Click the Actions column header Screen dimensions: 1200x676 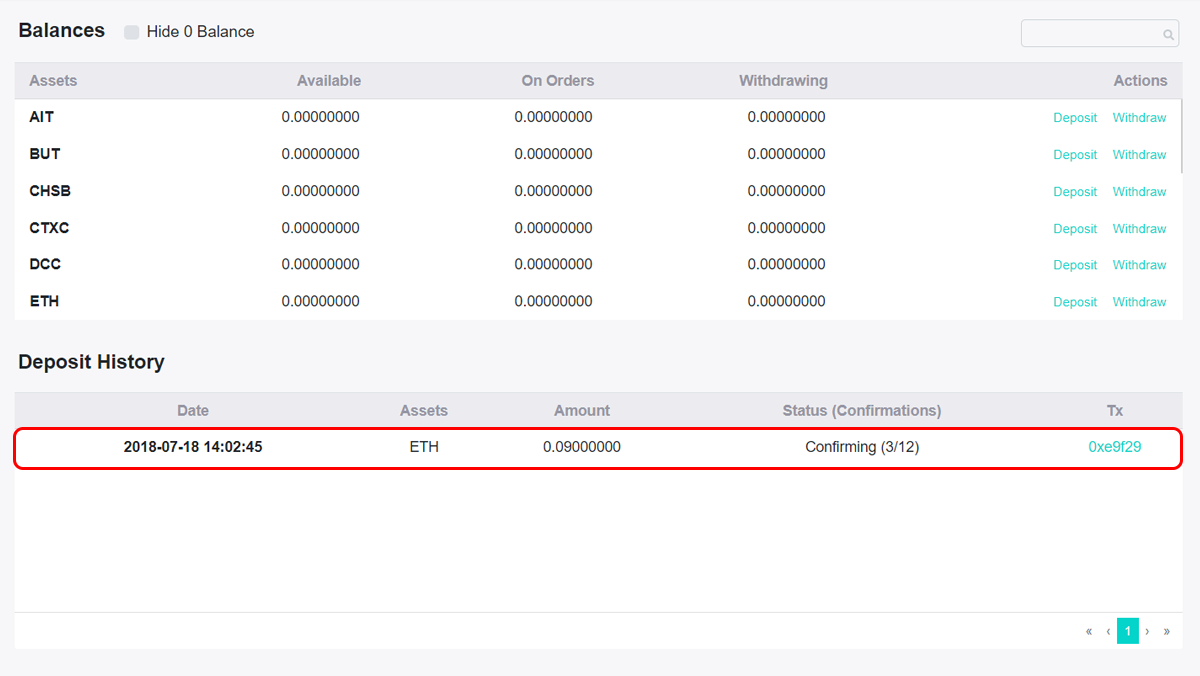1140,81
